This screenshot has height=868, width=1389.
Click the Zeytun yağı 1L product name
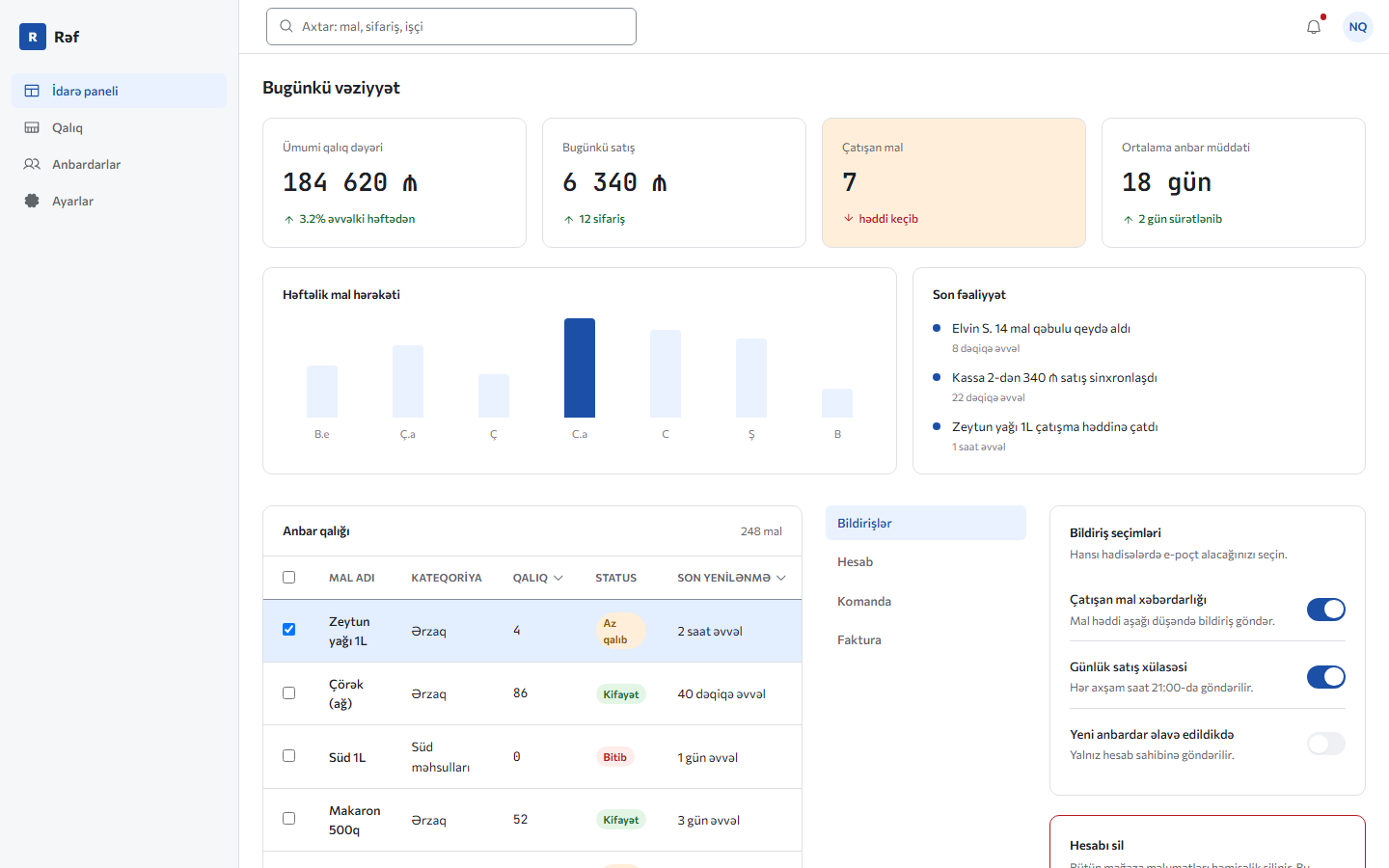pyautogui.click(x=349, y=631)
